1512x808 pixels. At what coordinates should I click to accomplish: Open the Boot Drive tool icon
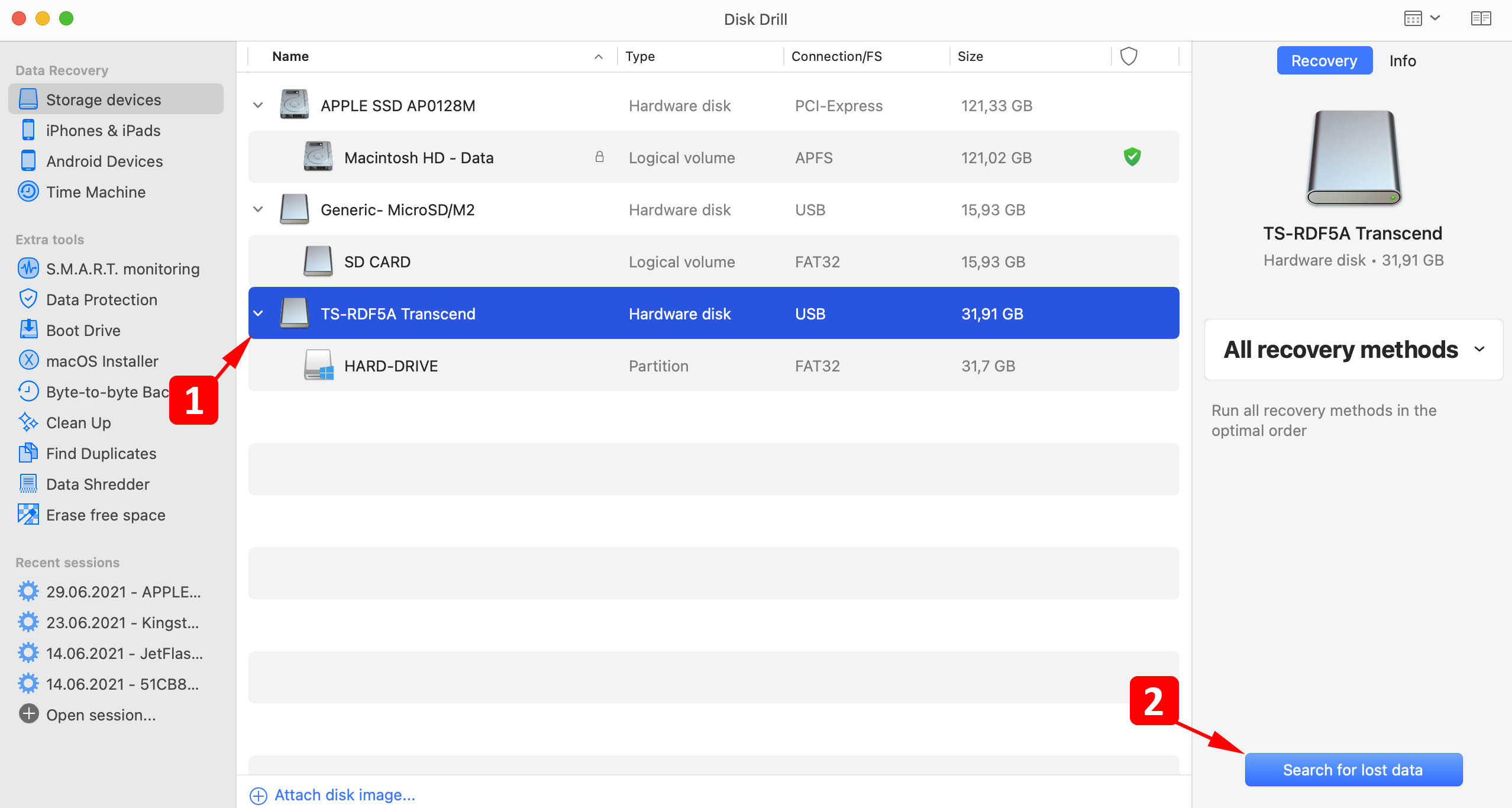coord(28,330)
